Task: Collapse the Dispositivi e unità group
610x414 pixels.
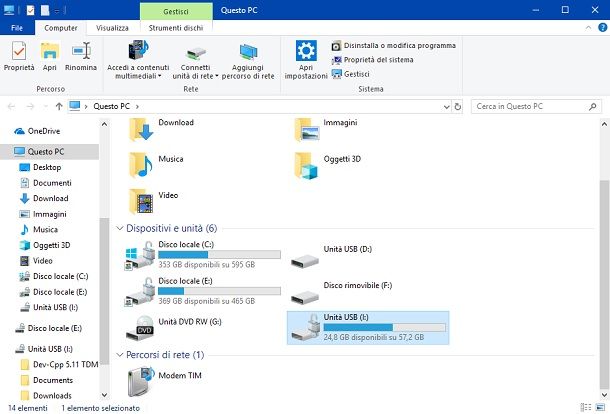Action: (x=120, y=228)
